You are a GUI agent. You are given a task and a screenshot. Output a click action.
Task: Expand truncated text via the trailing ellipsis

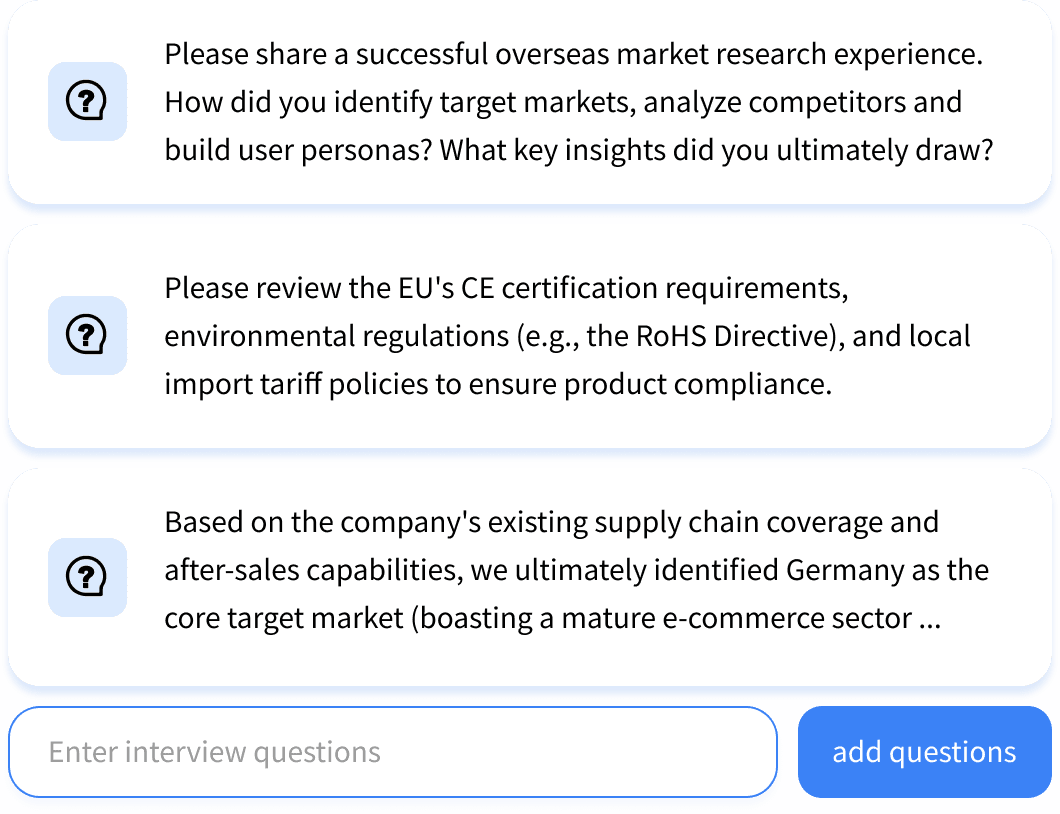coord(929,620)
